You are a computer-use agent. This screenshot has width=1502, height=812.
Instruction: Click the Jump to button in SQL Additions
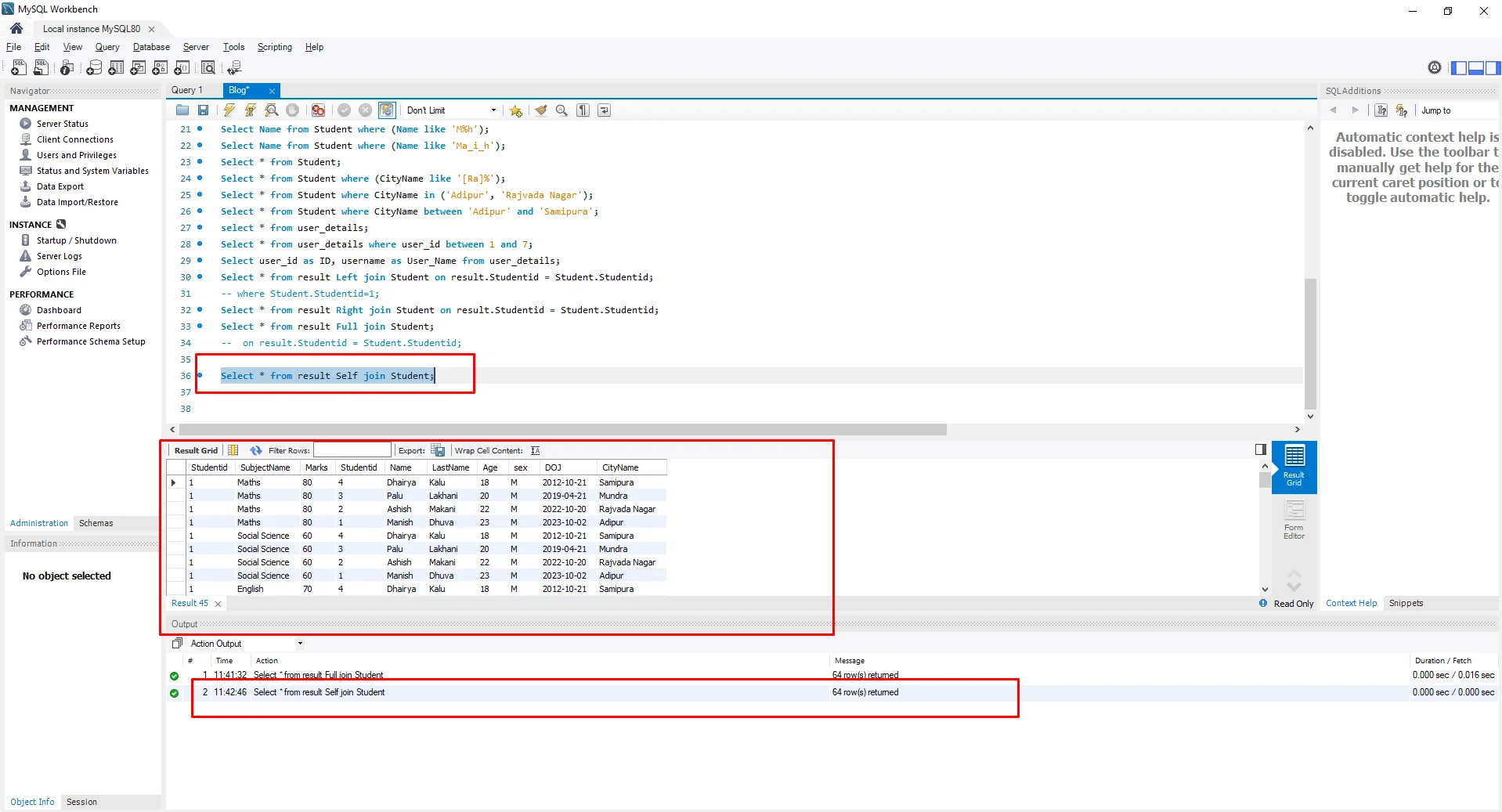tap(1436, 110)
